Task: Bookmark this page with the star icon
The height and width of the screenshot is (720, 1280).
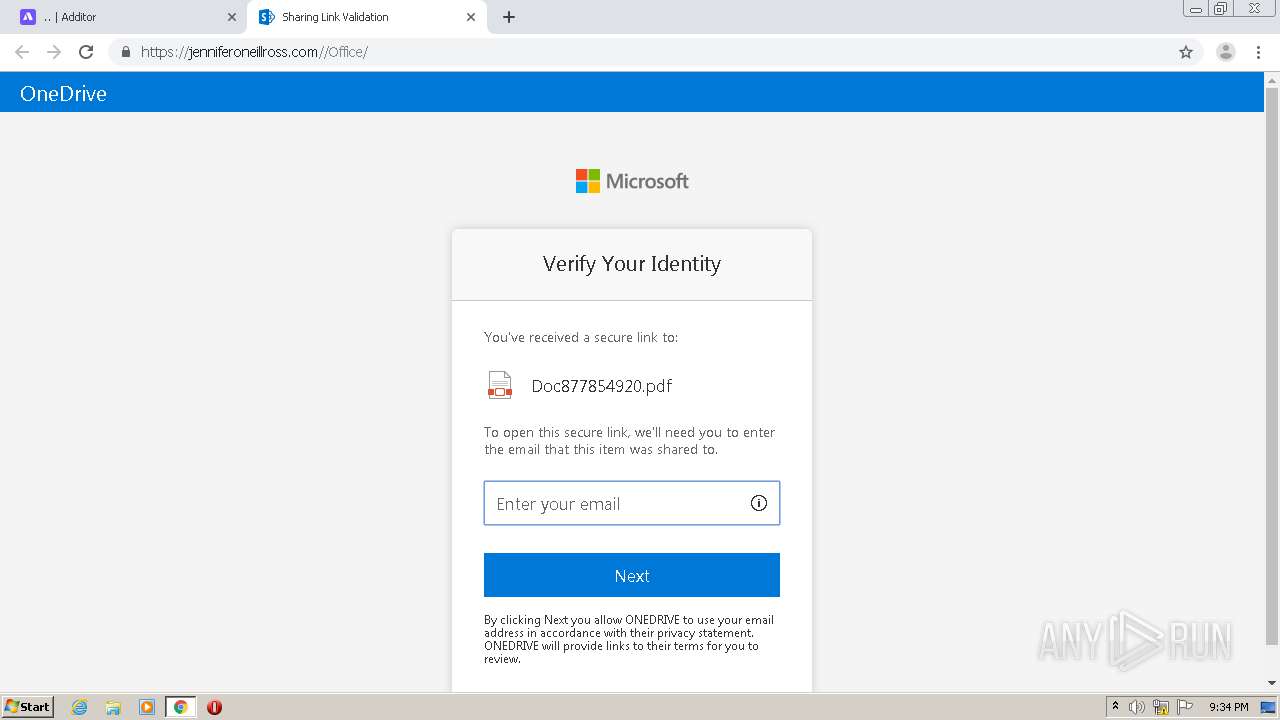Action: point(1186,52)
